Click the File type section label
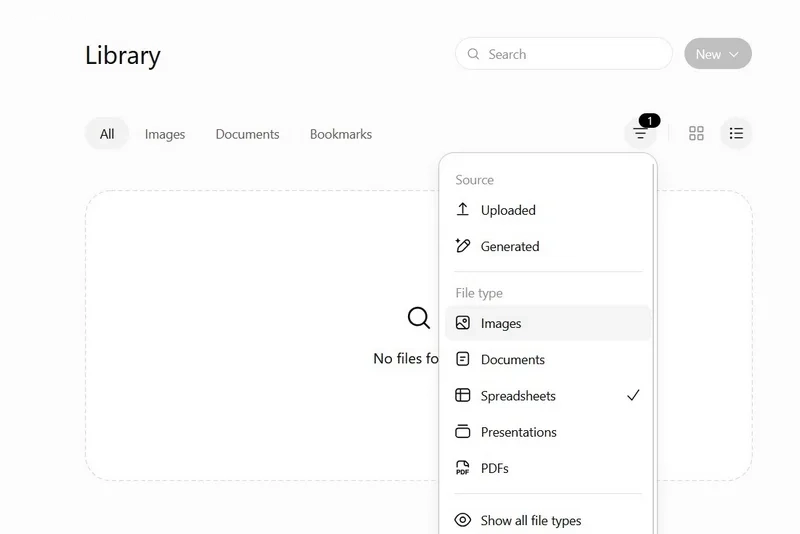Screen dimensions: 800x534 [x=479, y=293]
